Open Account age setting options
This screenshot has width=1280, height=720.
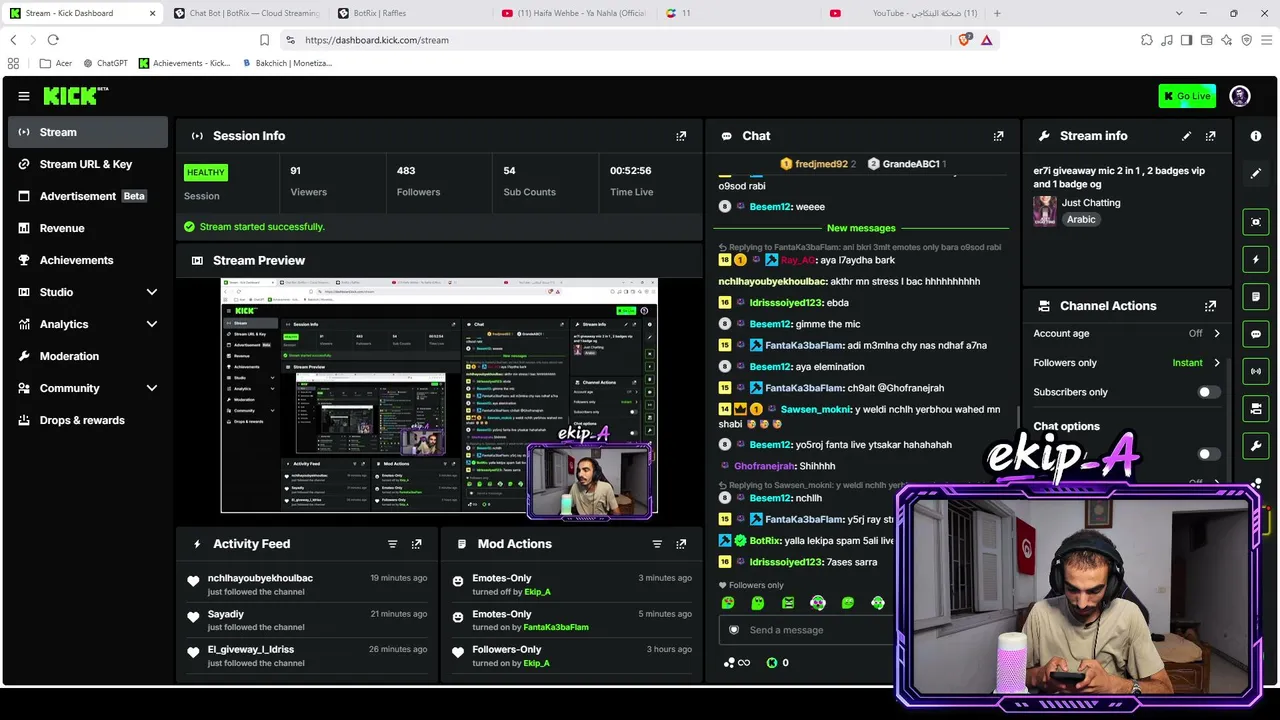(1127, 334)
